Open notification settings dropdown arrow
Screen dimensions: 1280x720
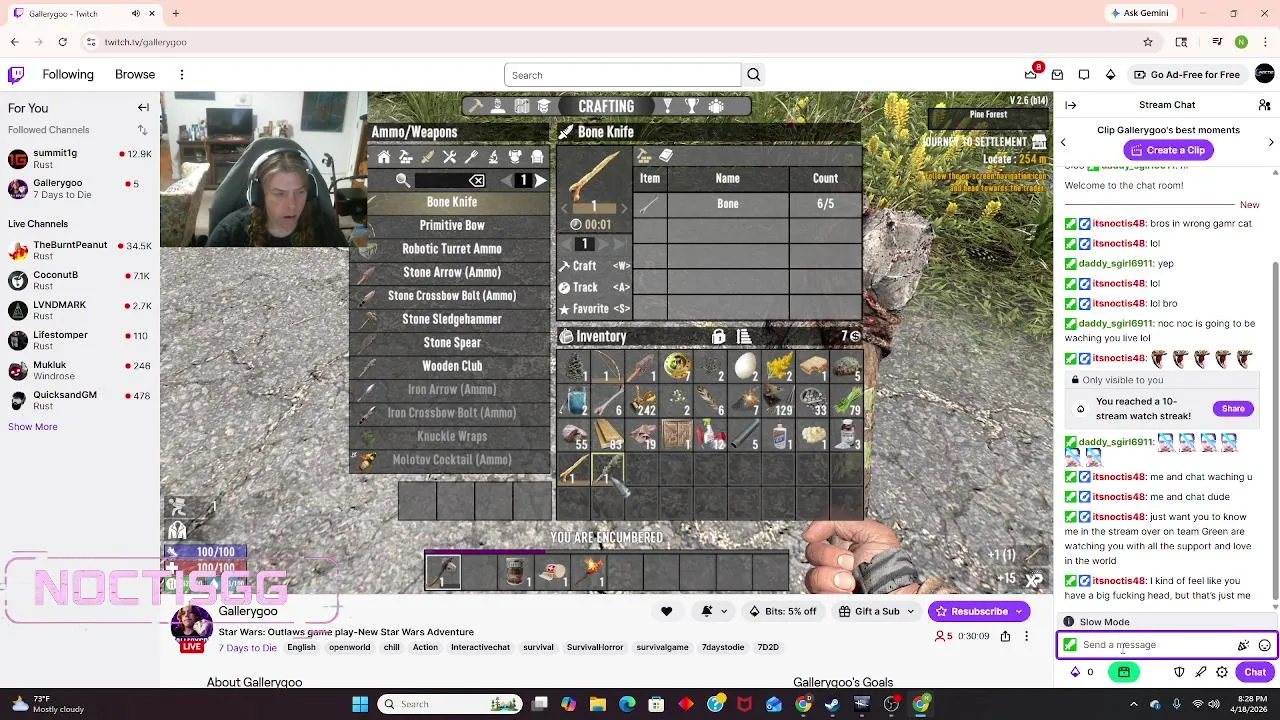[x=724, y=611]
